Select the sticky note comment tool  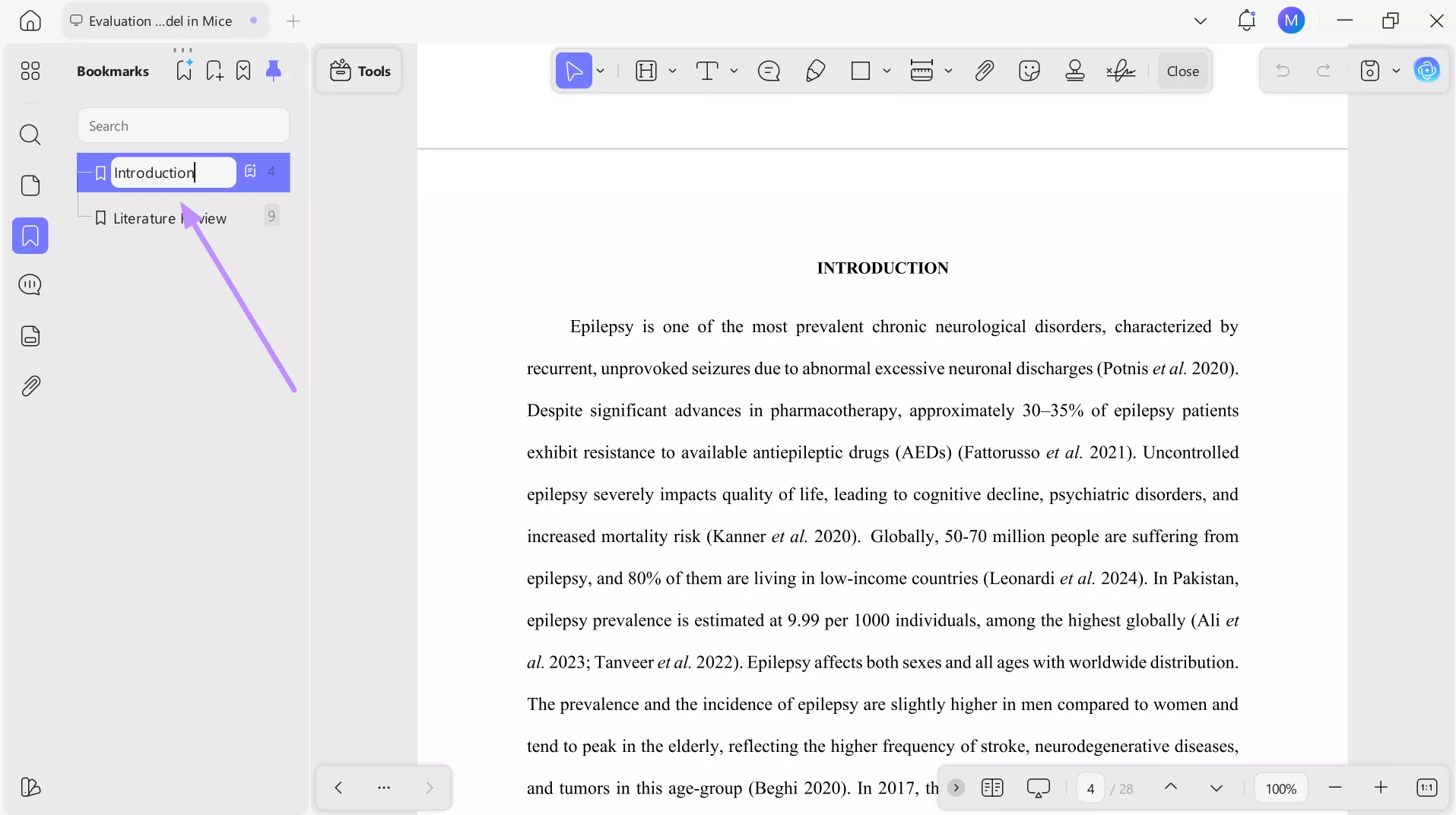point(769,71)
